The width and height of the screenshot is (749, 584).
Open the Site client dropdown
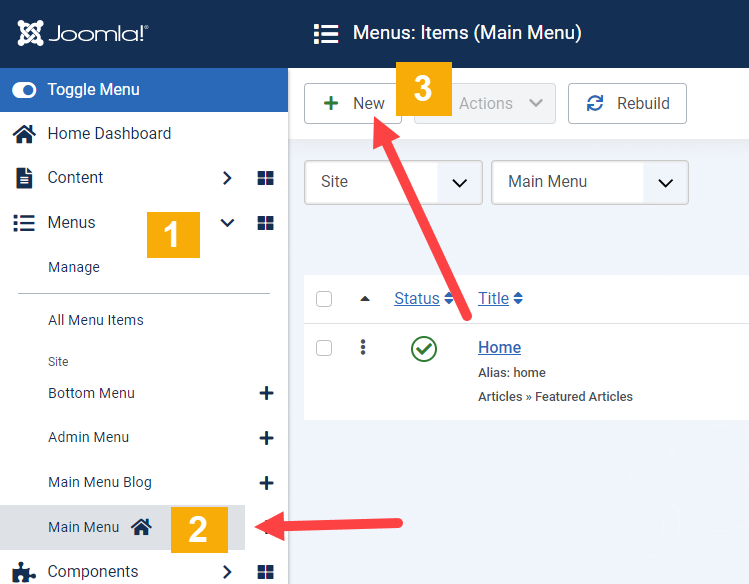point(393,182)
